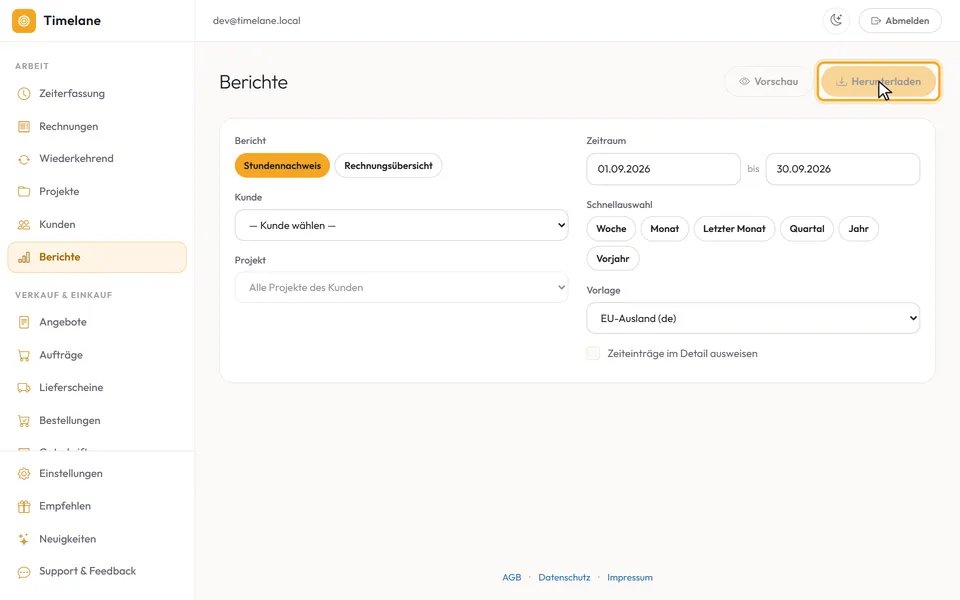Open Zeiterfassung in the sidebar
This screenshot has width=960, height=600.
pyautogui.click(x=97, y=94)
